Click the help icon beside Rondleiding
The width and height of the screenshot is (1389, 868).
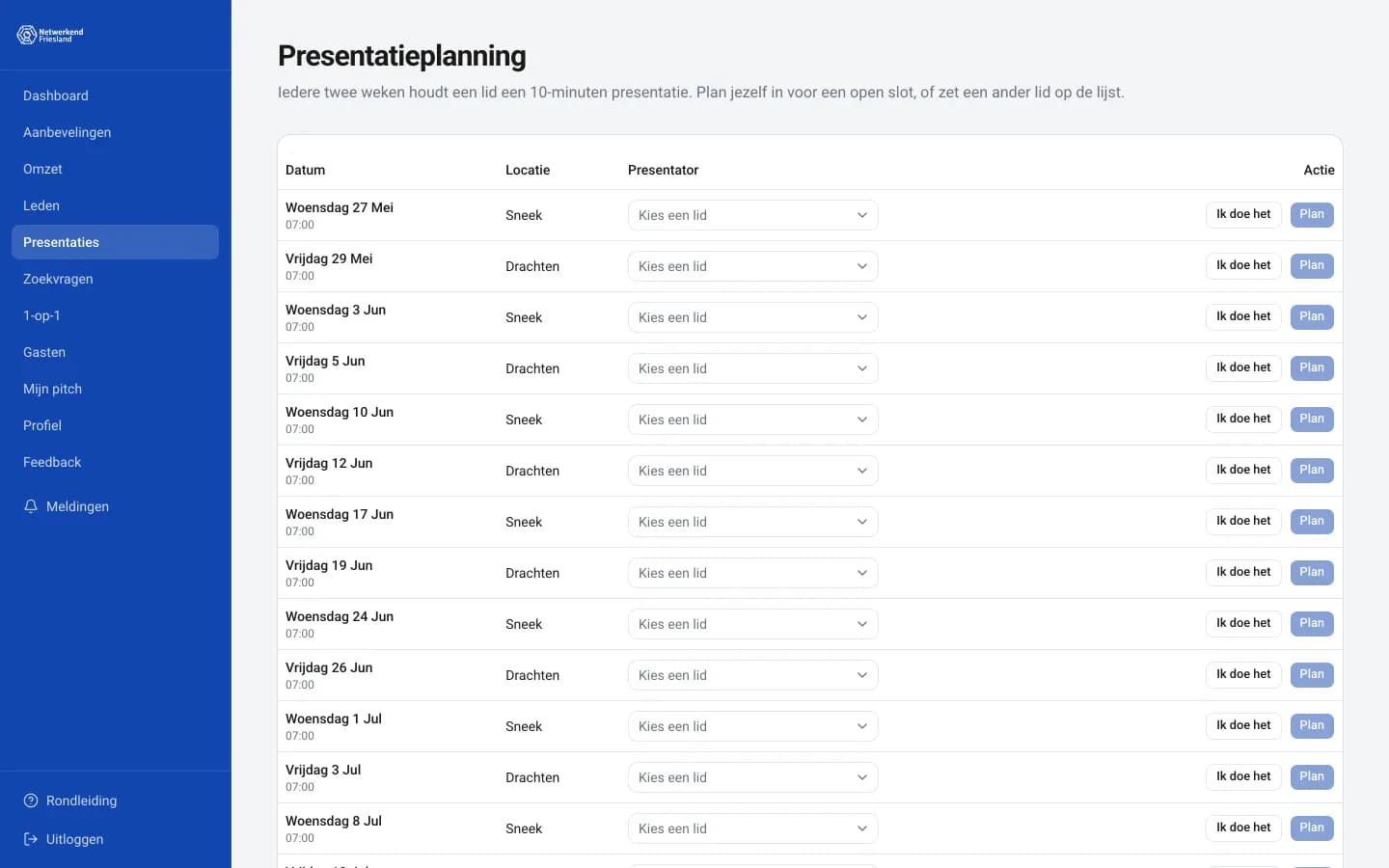[x=31, y=800]
